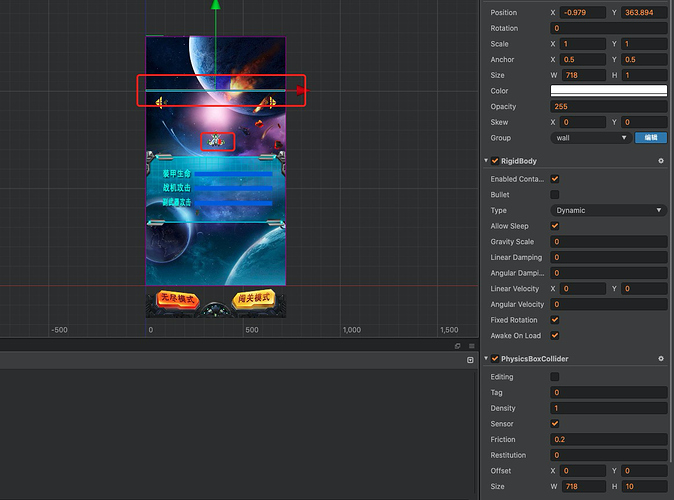Click the PhysicsBoxCollider section title text
This screenshot has width=674, height=500.
535,359
